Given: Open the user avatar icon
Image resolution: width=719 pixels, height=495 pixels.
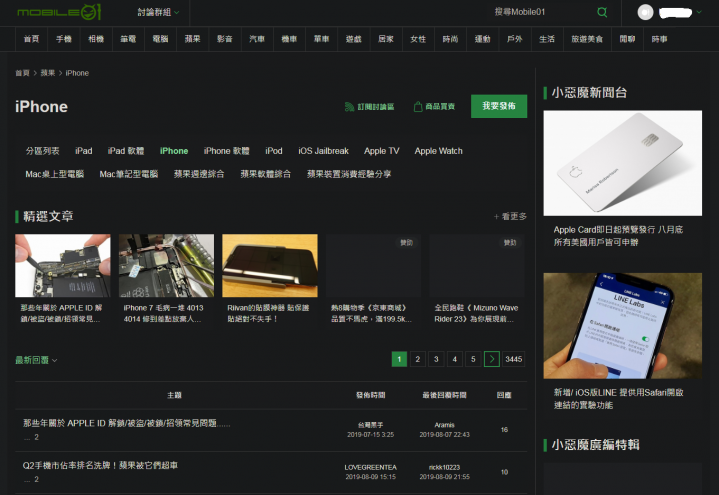Looking at the screenshot, I should point(645,12).
